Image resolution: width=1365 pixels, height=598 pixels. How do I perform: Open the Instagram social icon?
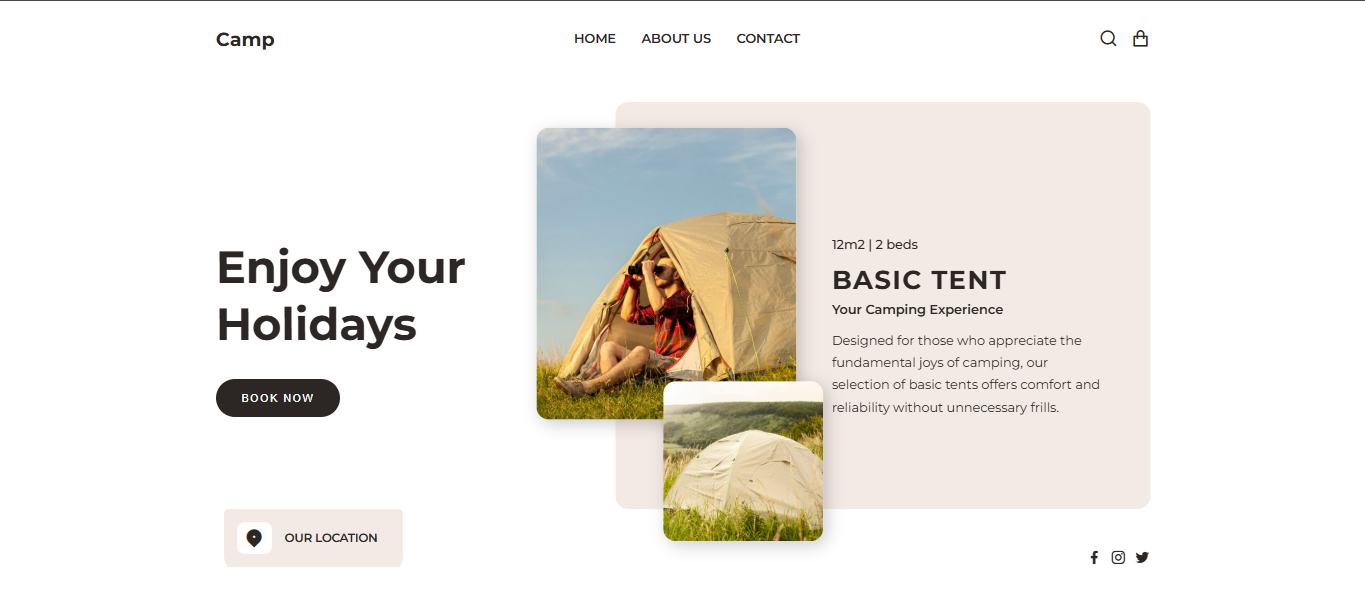tap(1118, 558)
